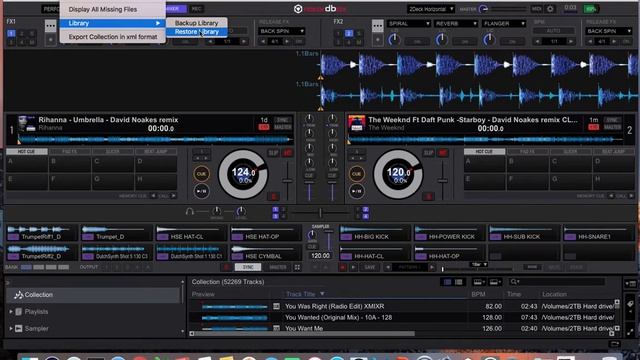Open the 1Bar sequence length dropdown
The height and width of the screenshot is (360, 640).
pos(479,264)
